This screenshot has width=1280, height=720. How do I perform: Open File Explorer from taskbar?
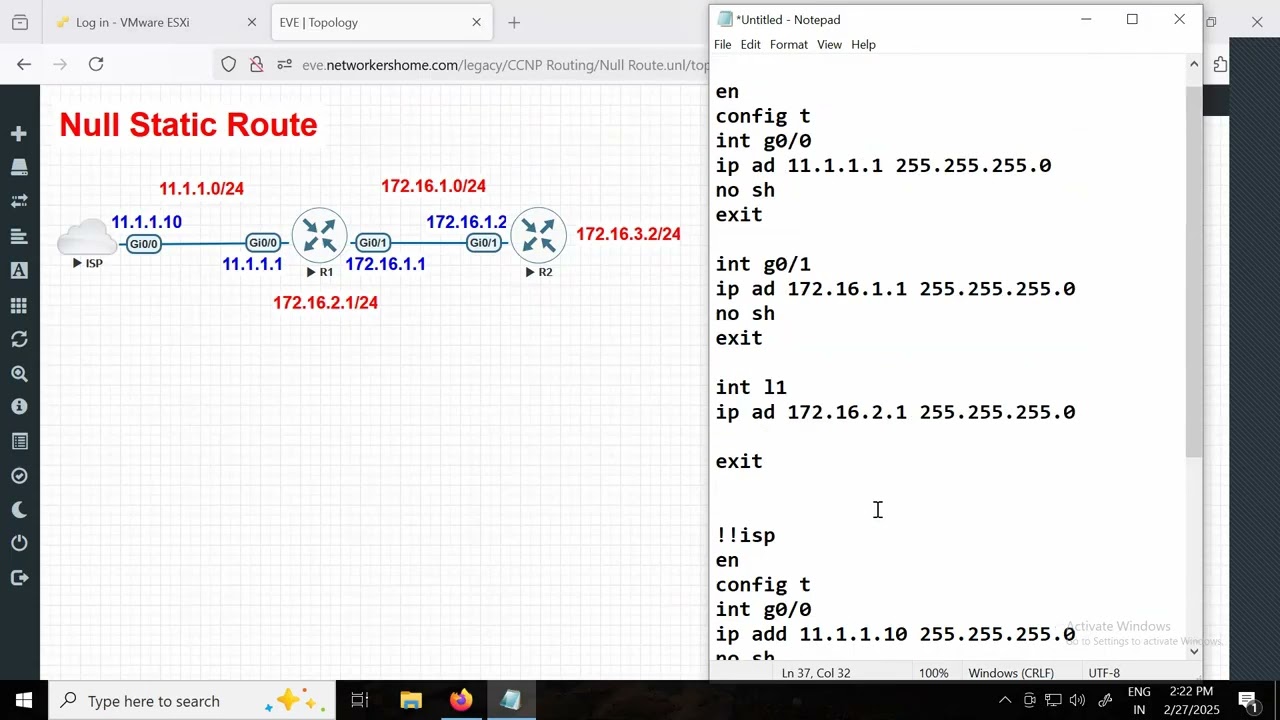coord(411,701)
